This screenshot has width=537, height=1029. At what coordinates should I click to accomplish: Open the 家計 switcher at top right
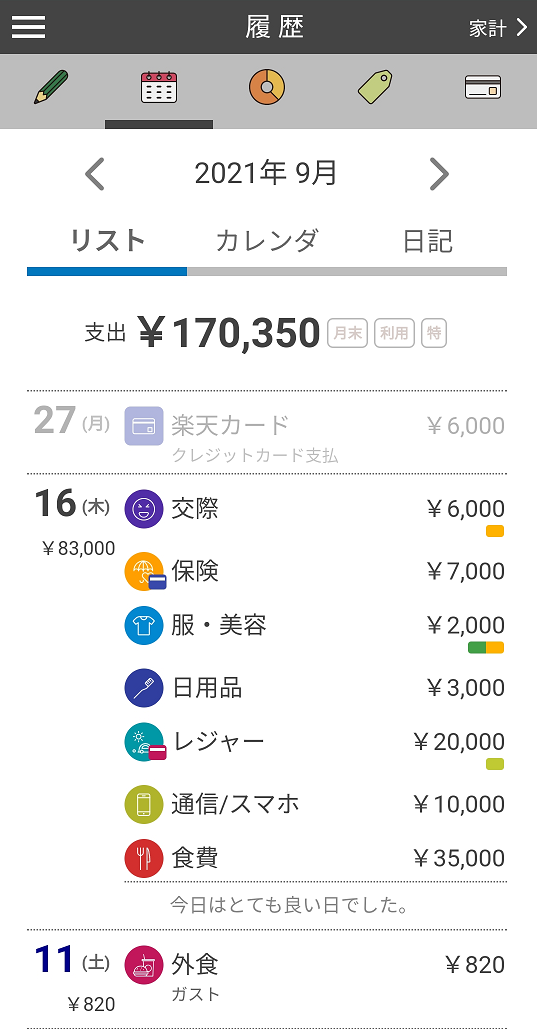[x=499, y=28]
